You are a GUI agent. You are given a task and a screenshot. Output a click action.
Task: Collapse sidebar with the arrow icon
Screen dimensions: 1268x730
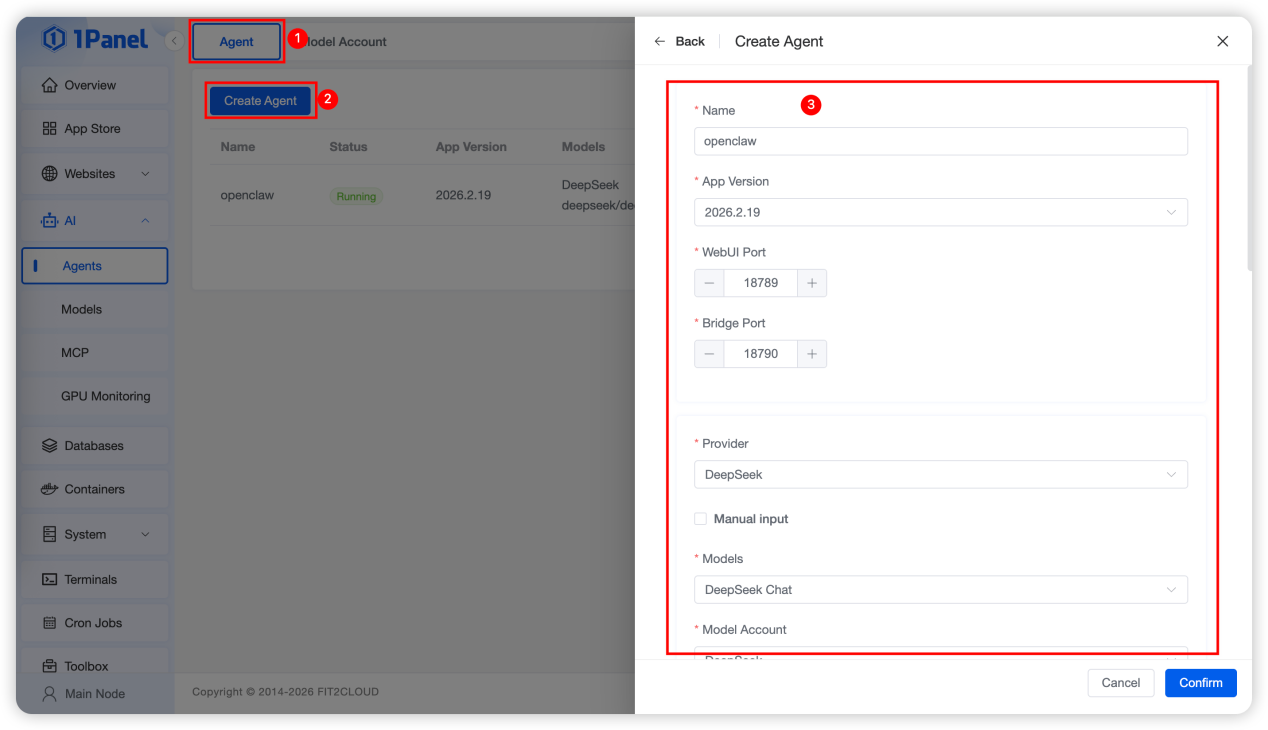(x=173, y=41)
